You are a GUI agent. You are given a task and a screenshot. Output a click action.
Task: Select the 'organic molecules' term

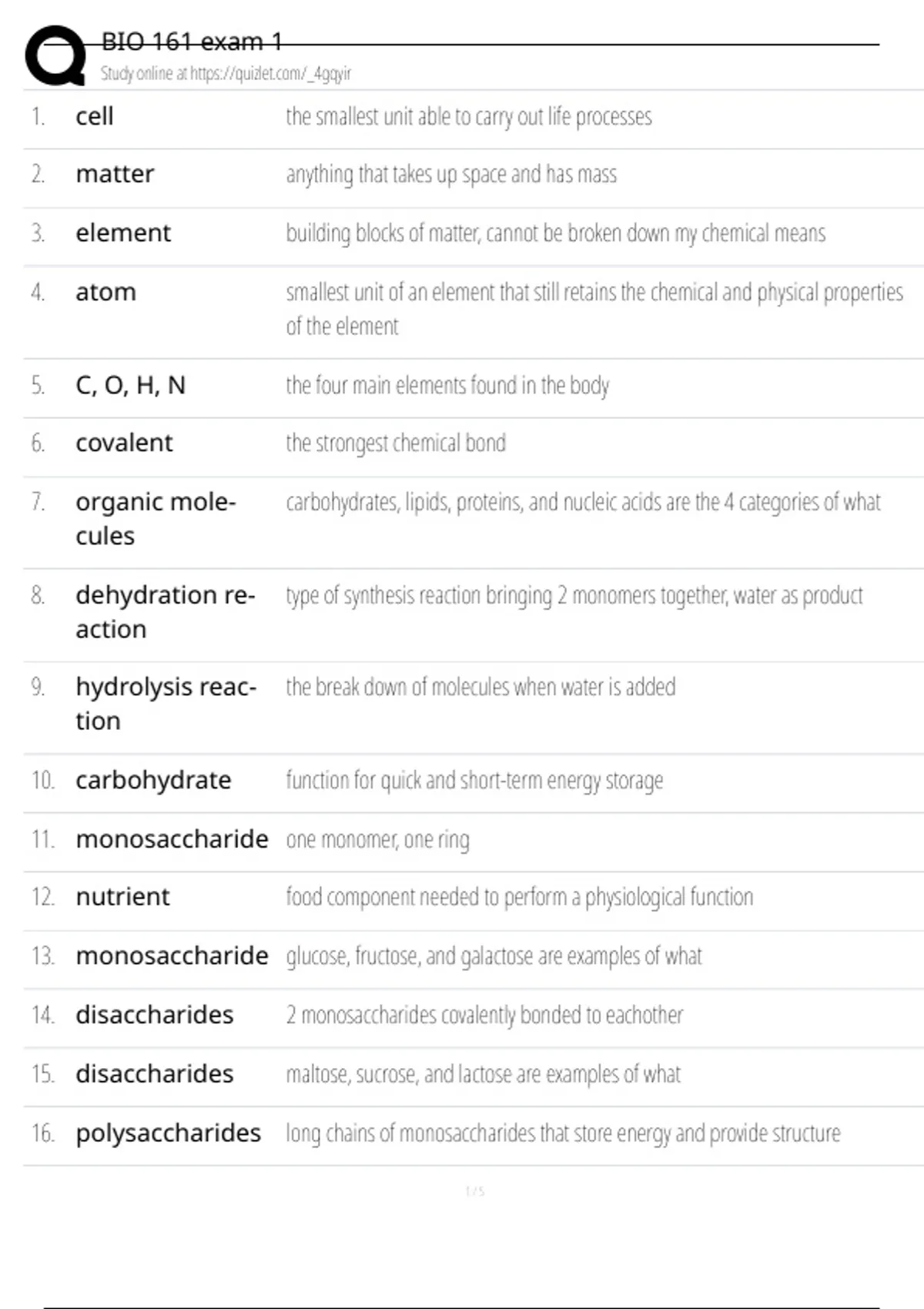point(156,518)
